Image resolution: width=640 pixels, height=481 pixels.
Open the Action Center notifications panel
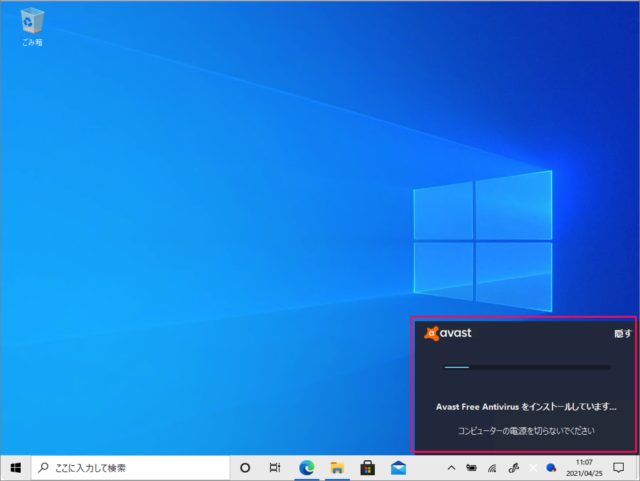[619, 467]
